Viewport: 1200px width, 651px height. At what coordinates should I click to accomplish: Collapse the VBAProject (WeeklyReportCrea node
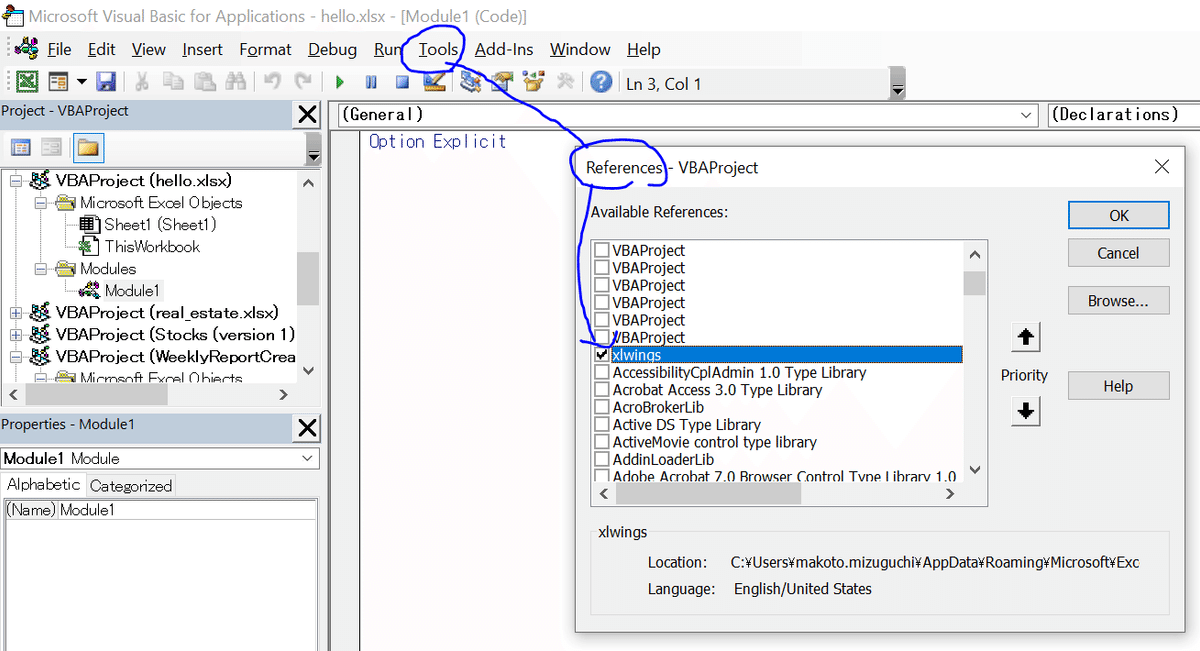16,357
